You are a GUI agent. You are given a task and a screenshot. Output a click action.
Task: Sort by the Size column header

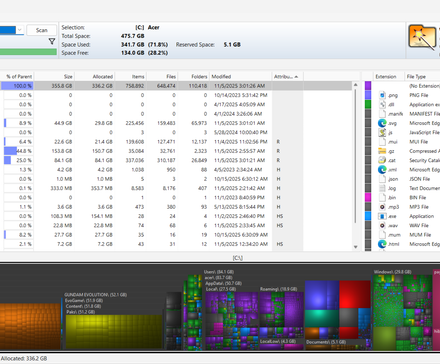54,76
